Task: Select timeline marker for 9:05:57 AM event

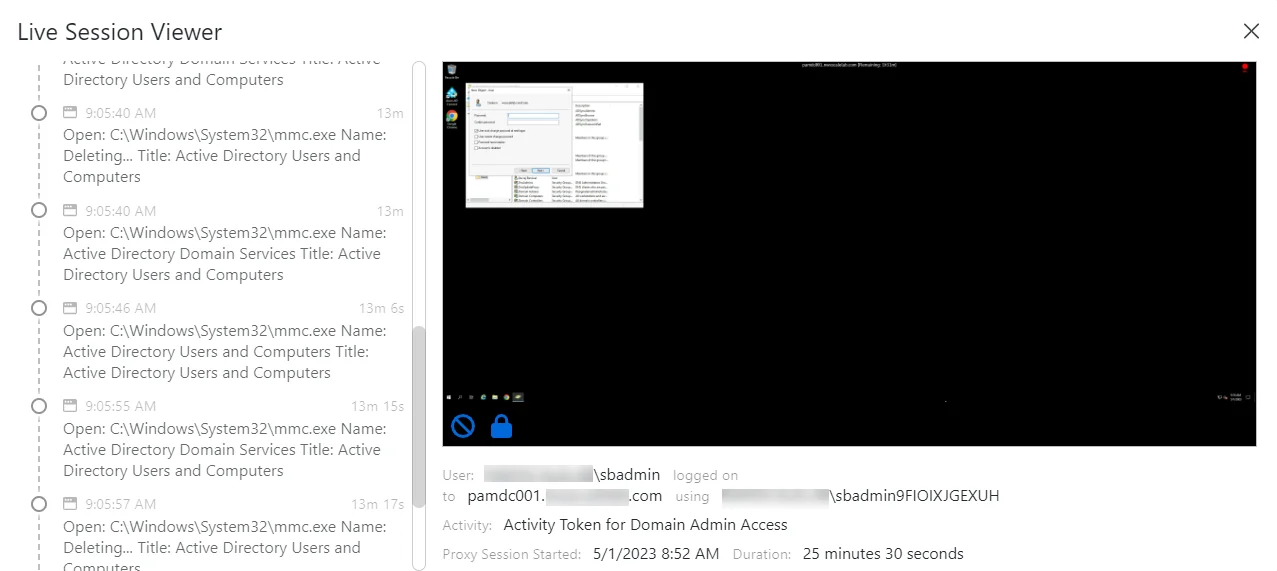Action: point(39,504)
